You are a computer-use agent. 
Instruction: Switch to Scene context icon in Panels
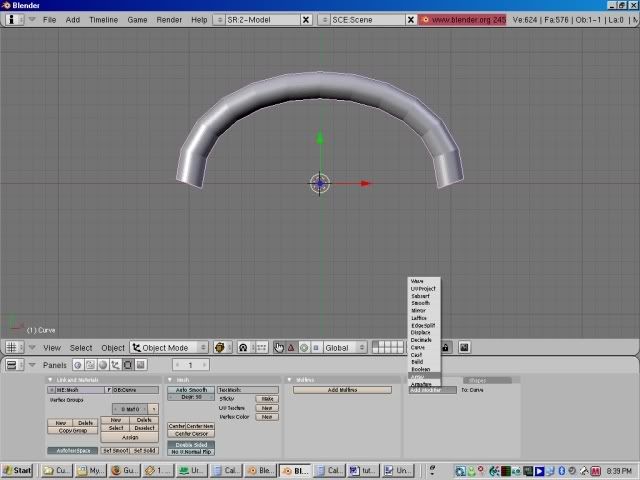coord(140,365)
